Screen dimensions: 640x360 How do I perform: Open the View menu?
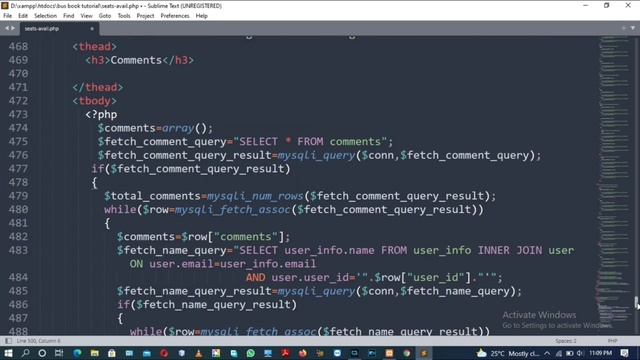click(86, 16)
